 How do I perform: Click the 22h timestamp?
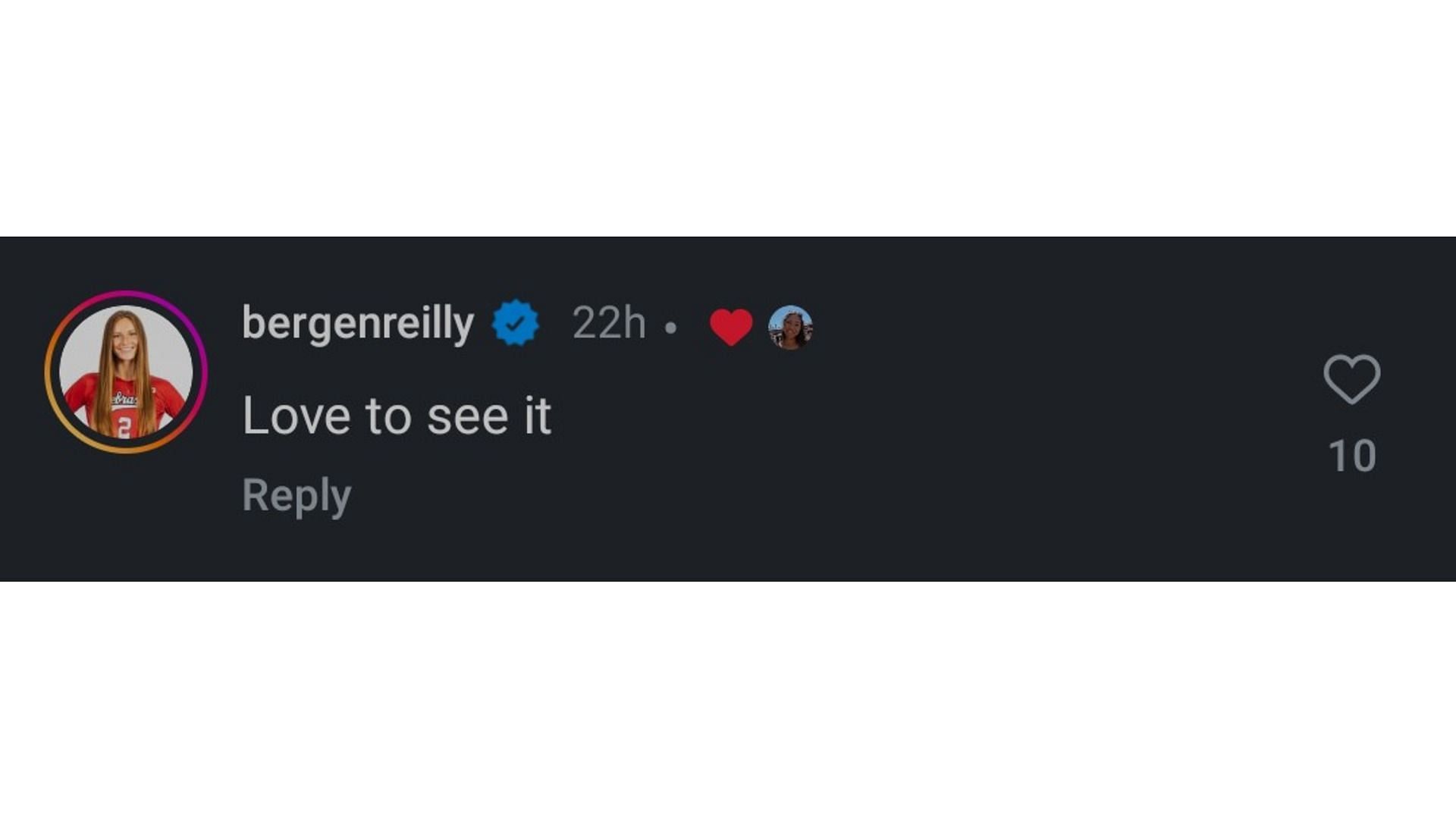[609, 323]
